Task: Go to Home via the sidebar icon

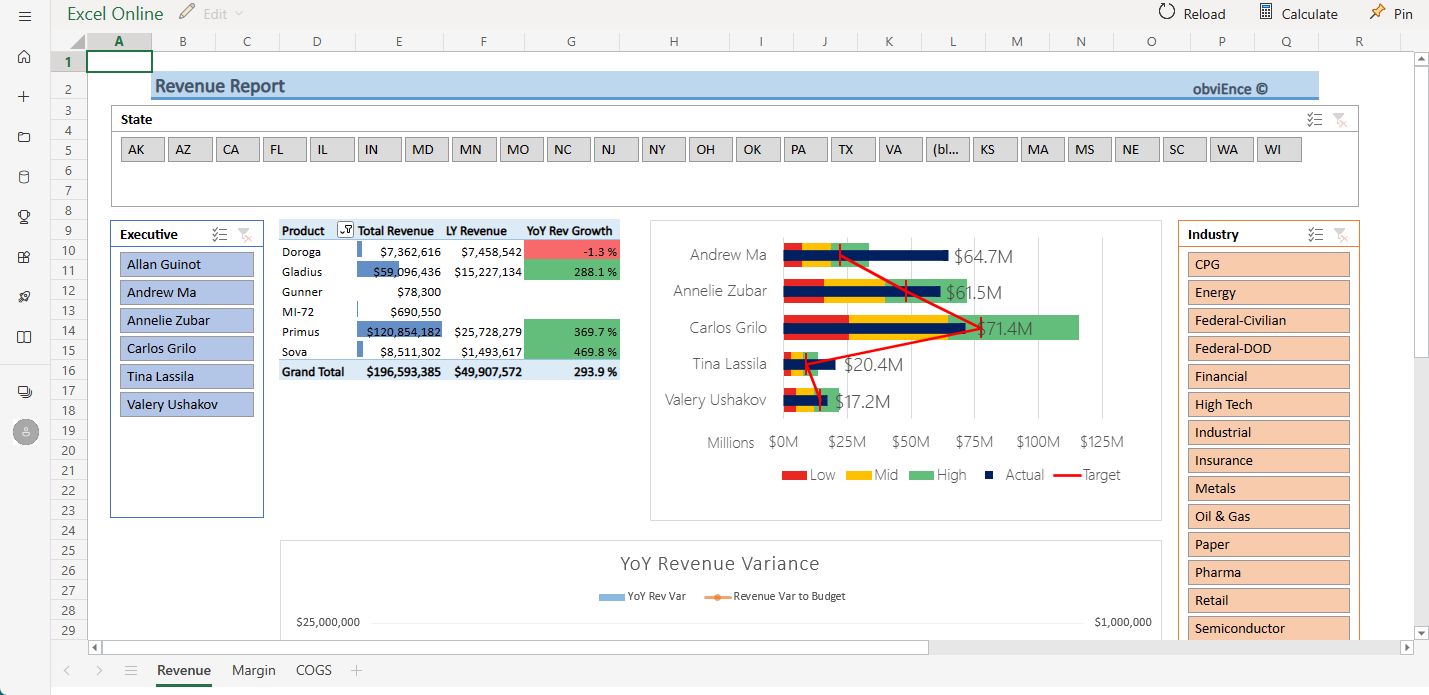Action: point(25,57)
